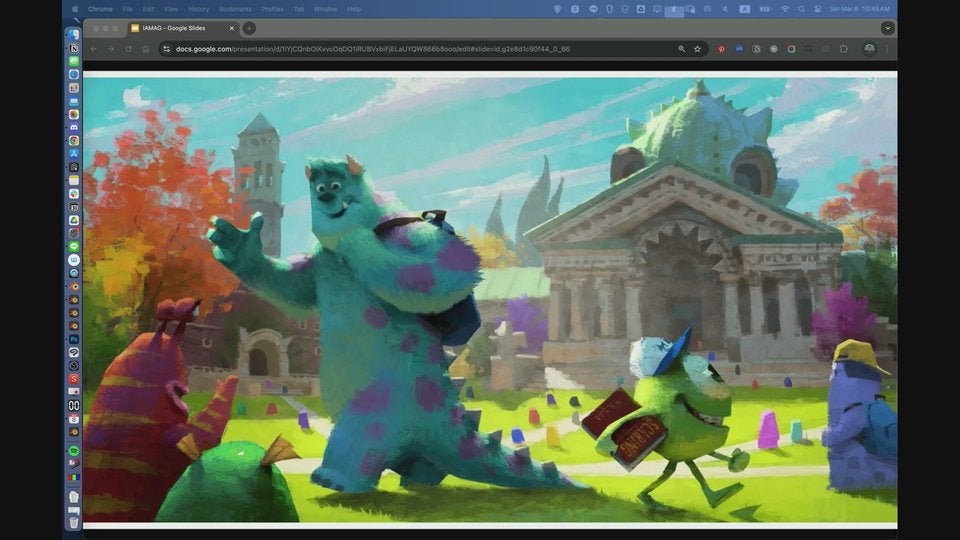Open LINE from the dock
Image resolution: width=960 pixels, height=540 pixels.
(x=73, y=246)
